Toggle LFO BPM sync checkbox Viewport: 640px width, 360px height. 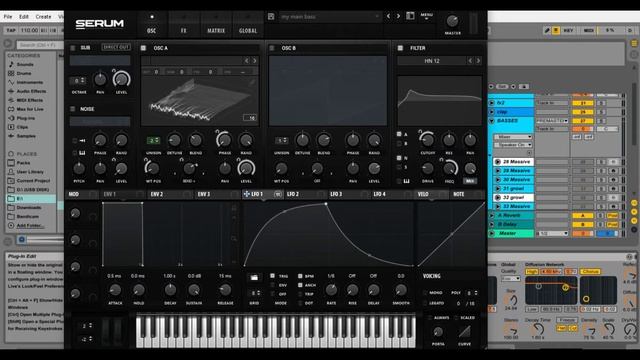click(x=300, y=276)
